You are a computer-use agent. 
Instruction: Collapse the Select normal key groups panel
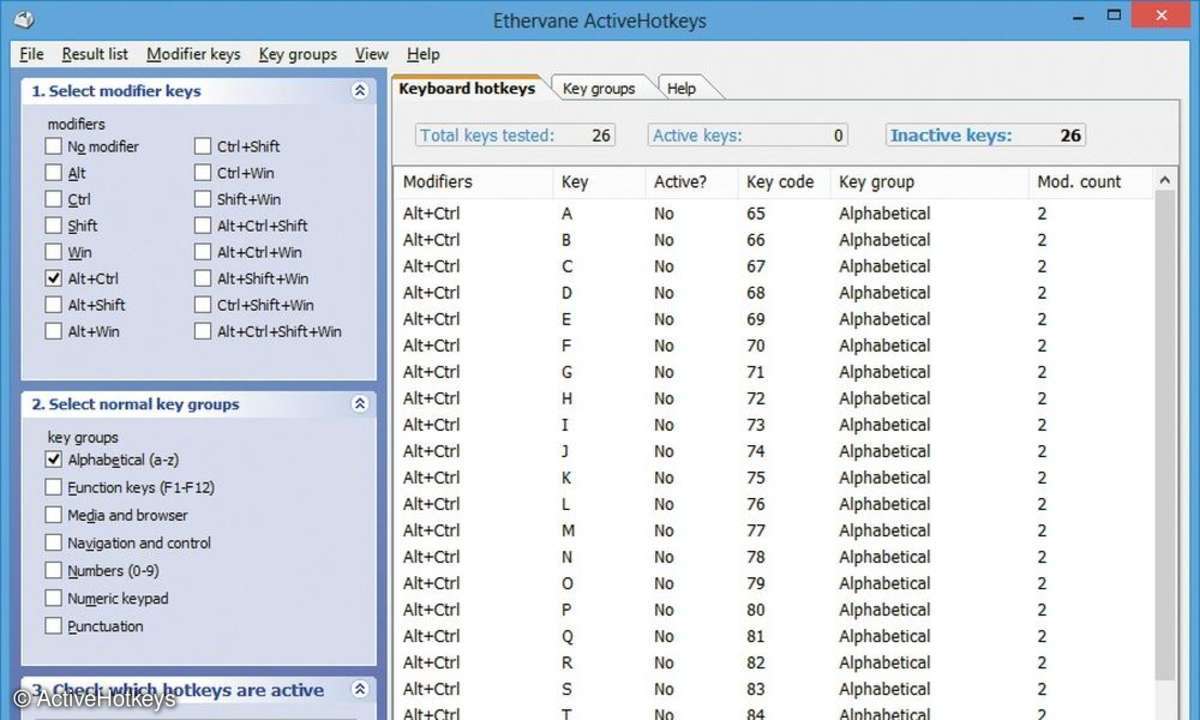[360, 405]
